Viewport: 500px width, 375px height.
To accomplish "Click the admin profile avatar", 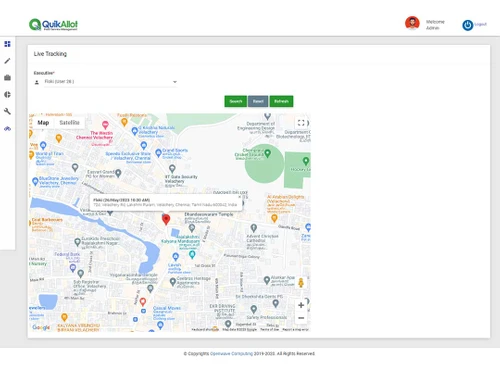I will 412,23.
